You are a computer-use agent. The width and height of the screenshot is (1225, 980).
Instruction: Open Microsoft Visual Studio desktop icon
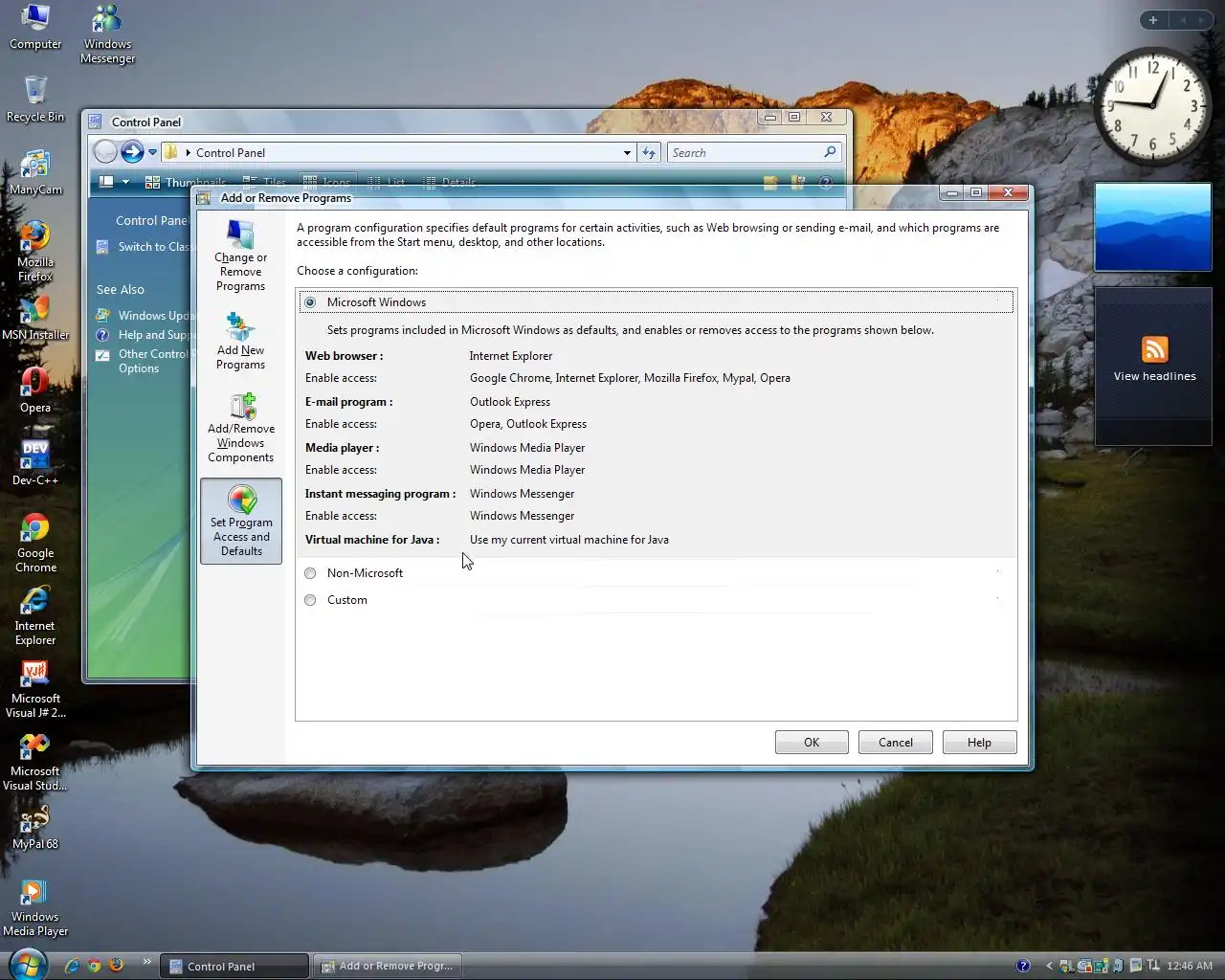tap(35, 761)
